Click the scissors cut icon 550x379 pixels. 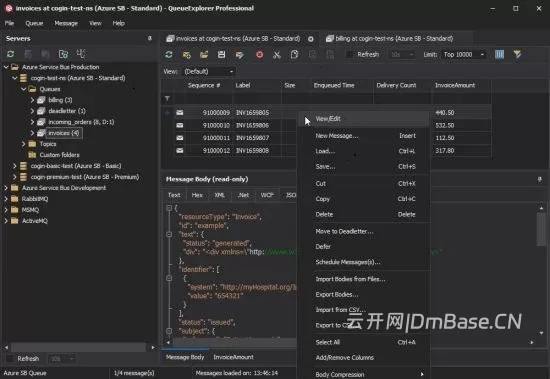coord(277,55)
